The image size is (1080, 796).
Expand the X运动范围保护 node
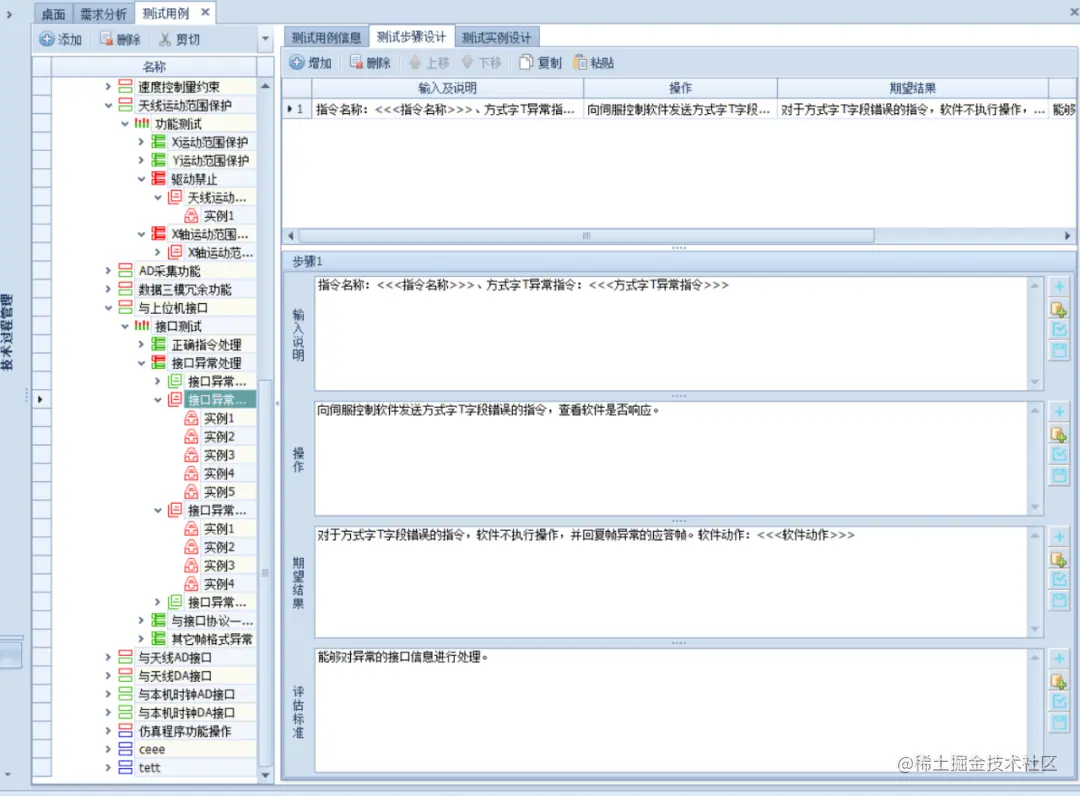(141, 142)
